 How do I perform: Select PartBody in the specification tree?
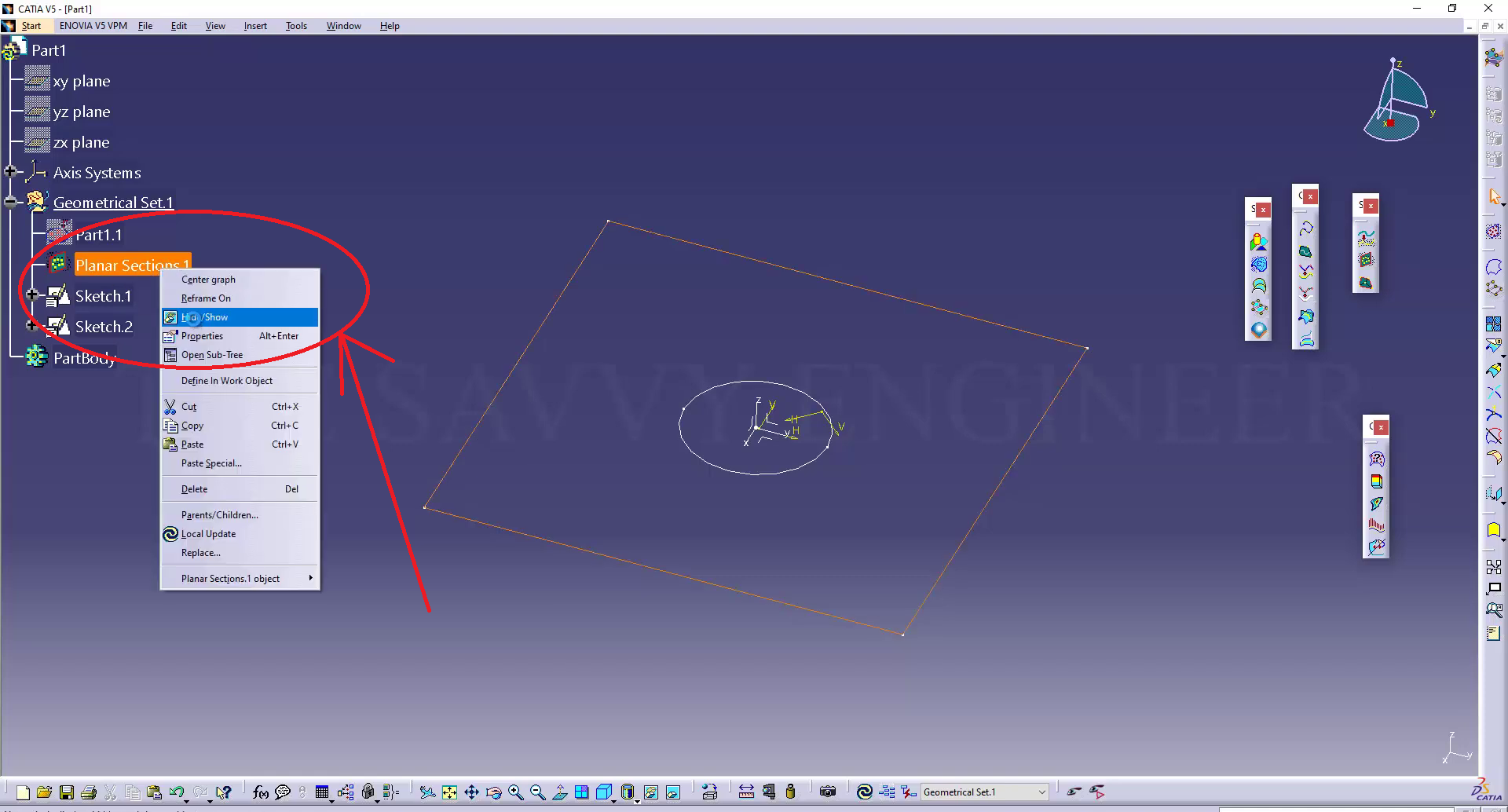click(x=84, y=358)
